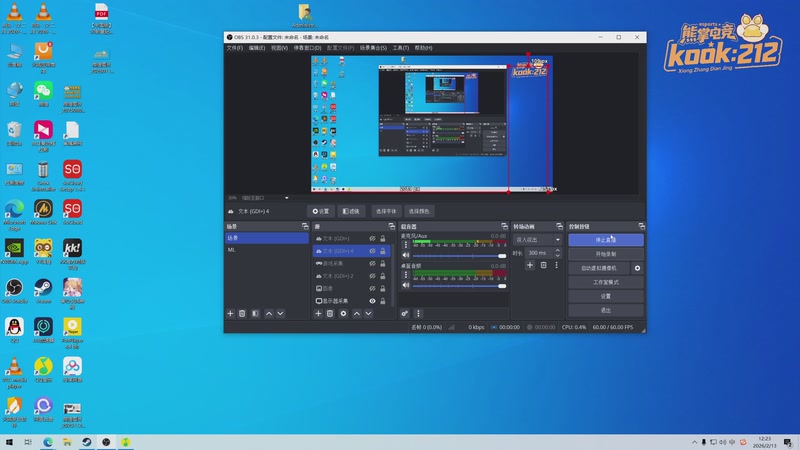Viewport: 800px width, 450px height.
Task: Hide the 显示器采集 source via eye icon
Action: 372,301
